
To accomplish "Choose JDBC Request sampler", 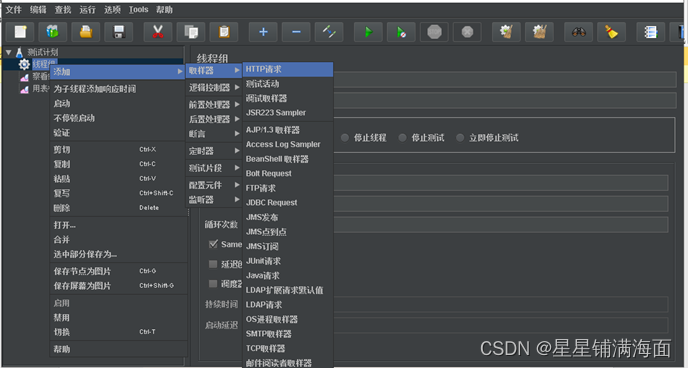I will 288,203.
